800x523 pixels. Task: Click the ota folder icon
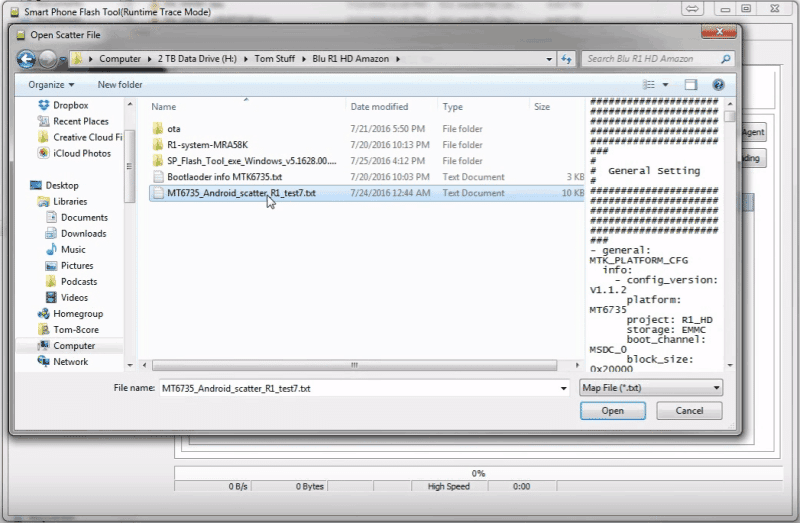158,129
